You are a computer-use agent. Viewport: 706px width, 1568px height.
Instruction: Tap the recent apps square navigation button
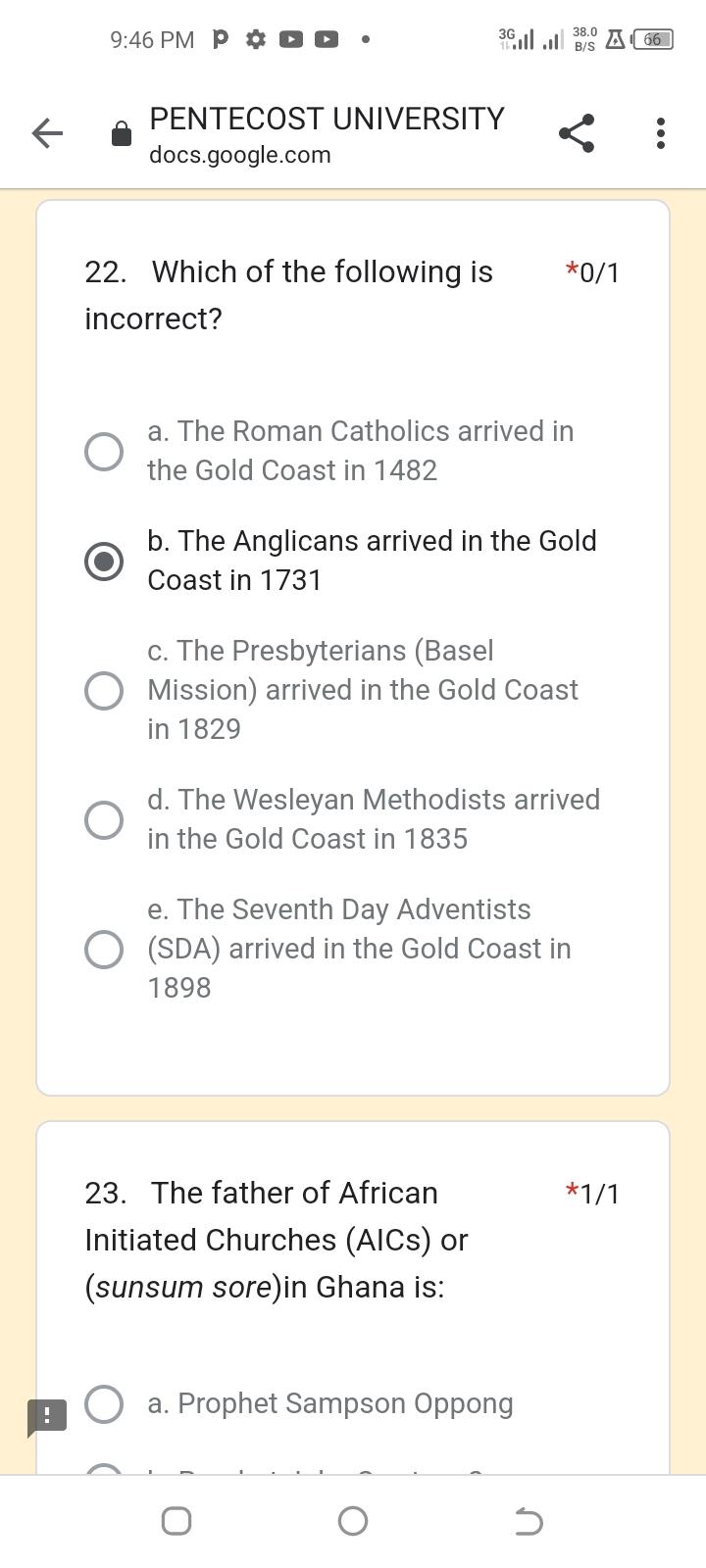[x=176, y=1521]
